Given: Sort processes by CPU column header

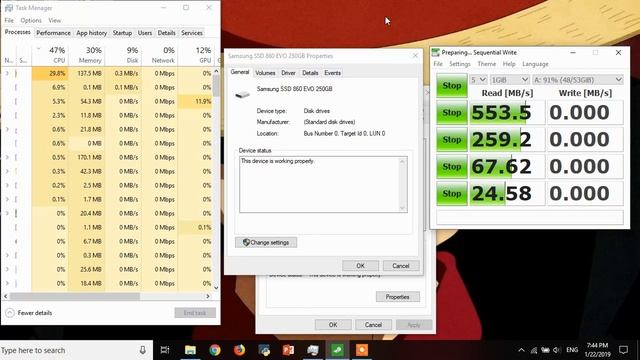Looking at the screenshot, I should pyautogui.click(x=50, y=55).
